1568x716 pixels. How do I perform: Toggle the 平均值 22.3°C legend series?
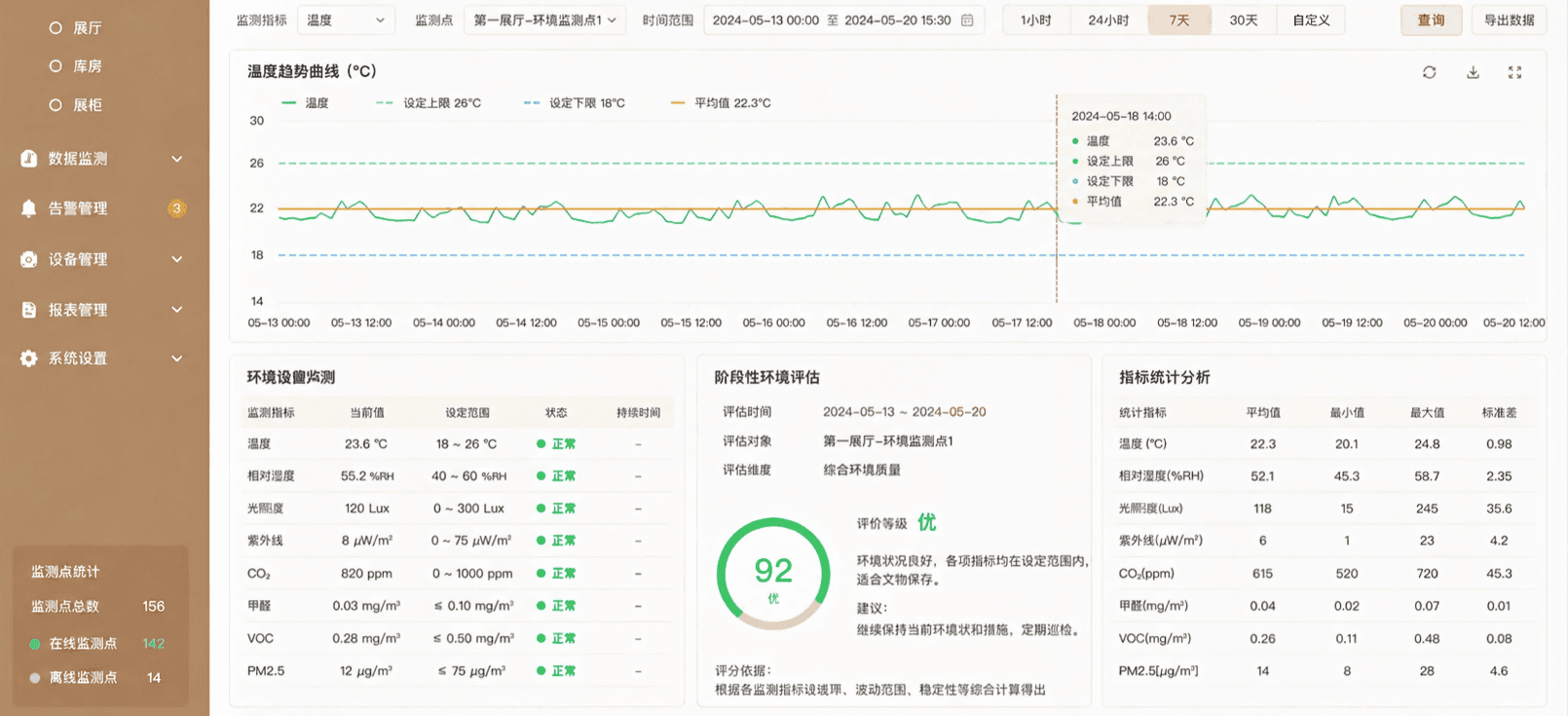(721, 103)
